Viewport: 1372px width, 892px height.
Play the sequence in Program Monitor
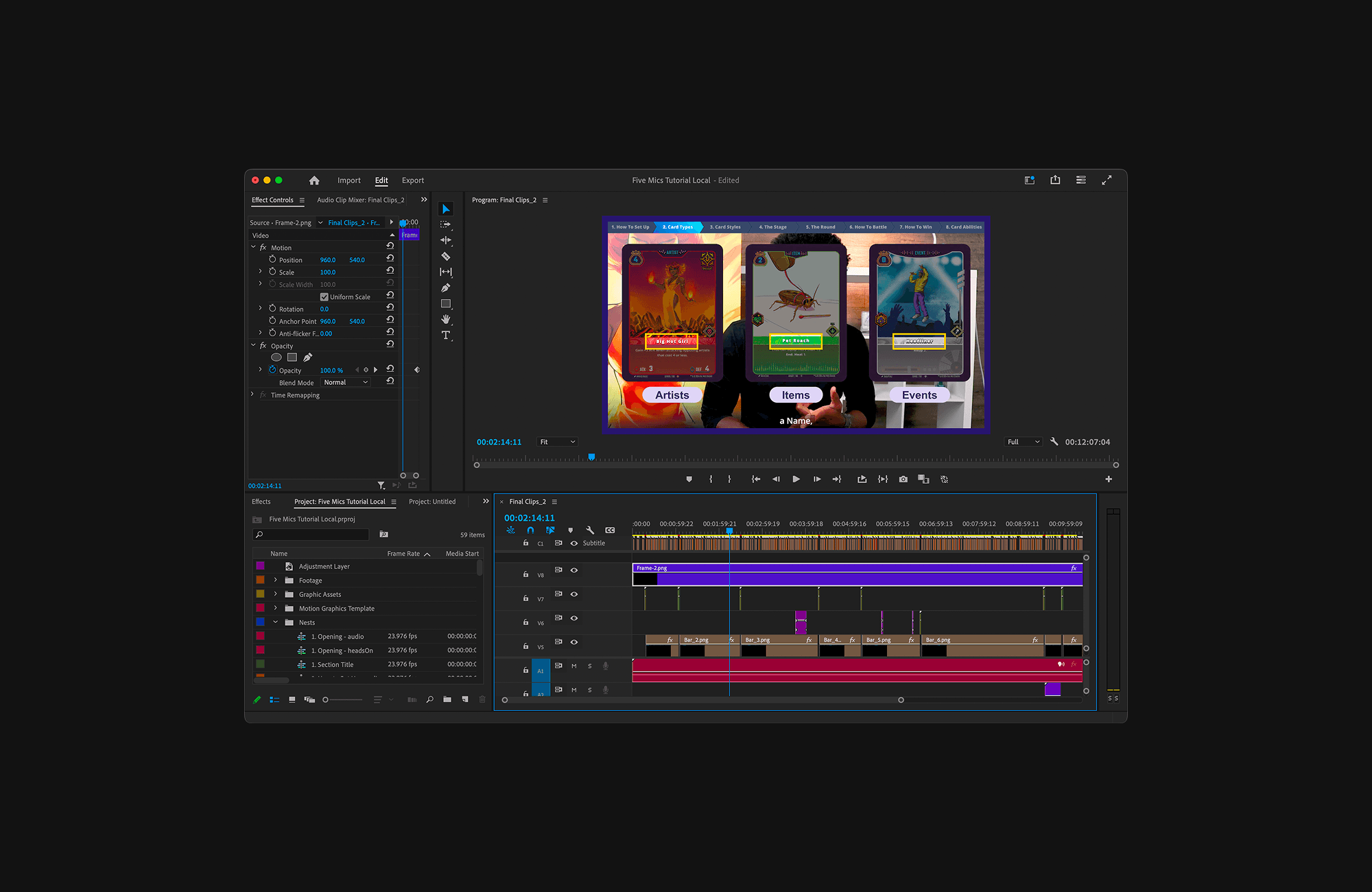pos(796,479)
